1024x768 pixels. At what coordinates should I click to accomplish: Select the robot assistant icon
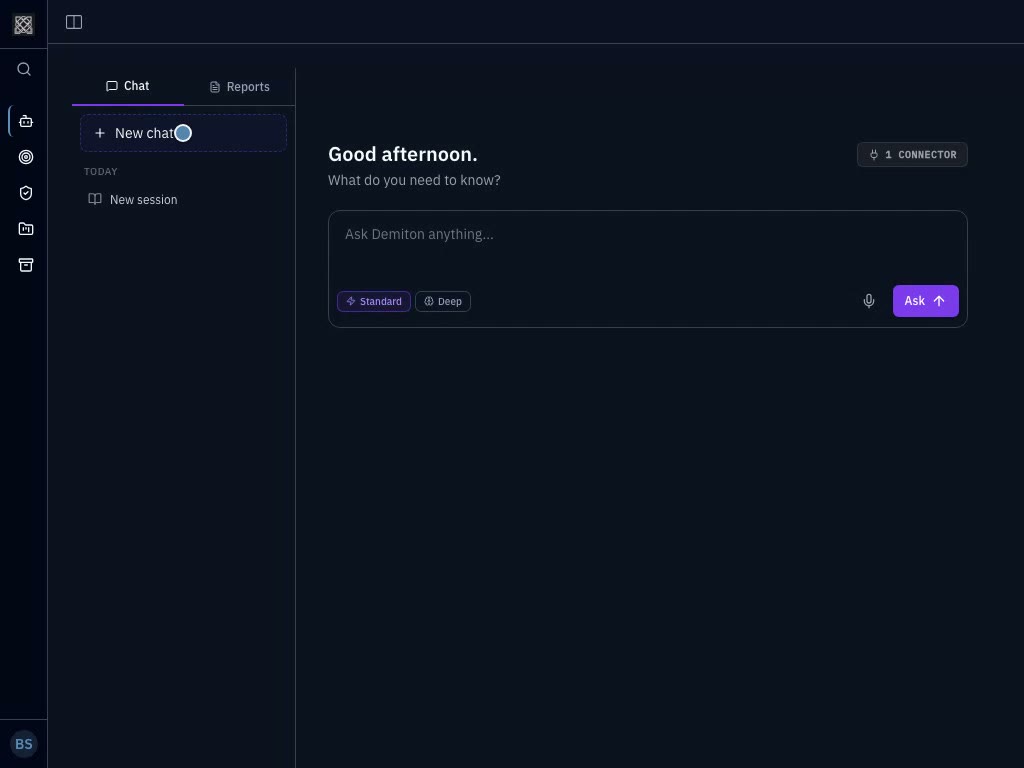point(26,121)
